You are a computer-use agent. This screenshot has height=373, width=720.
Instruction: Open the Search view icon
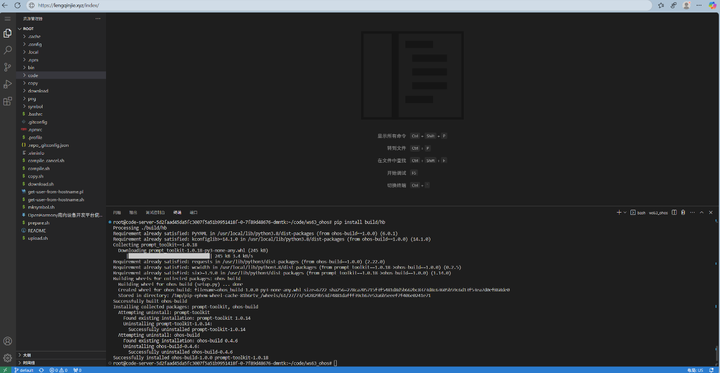point(7,51)
